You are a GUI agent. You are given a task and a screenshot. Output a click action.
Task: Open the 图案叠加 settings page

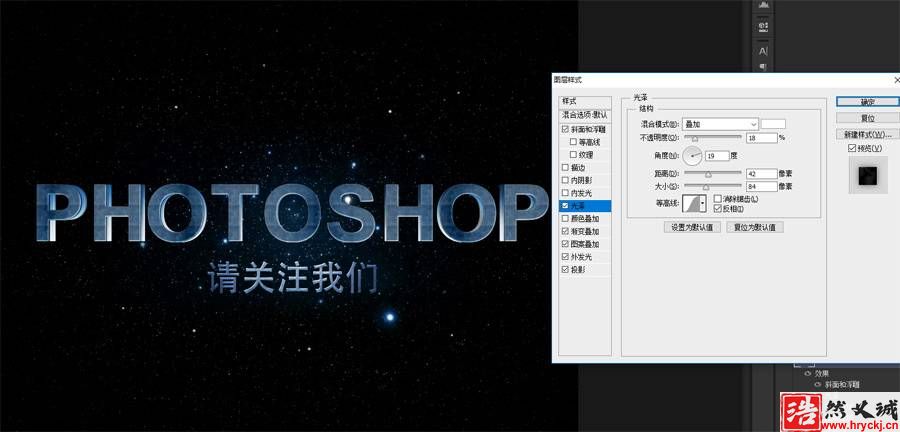click(584, 244)
